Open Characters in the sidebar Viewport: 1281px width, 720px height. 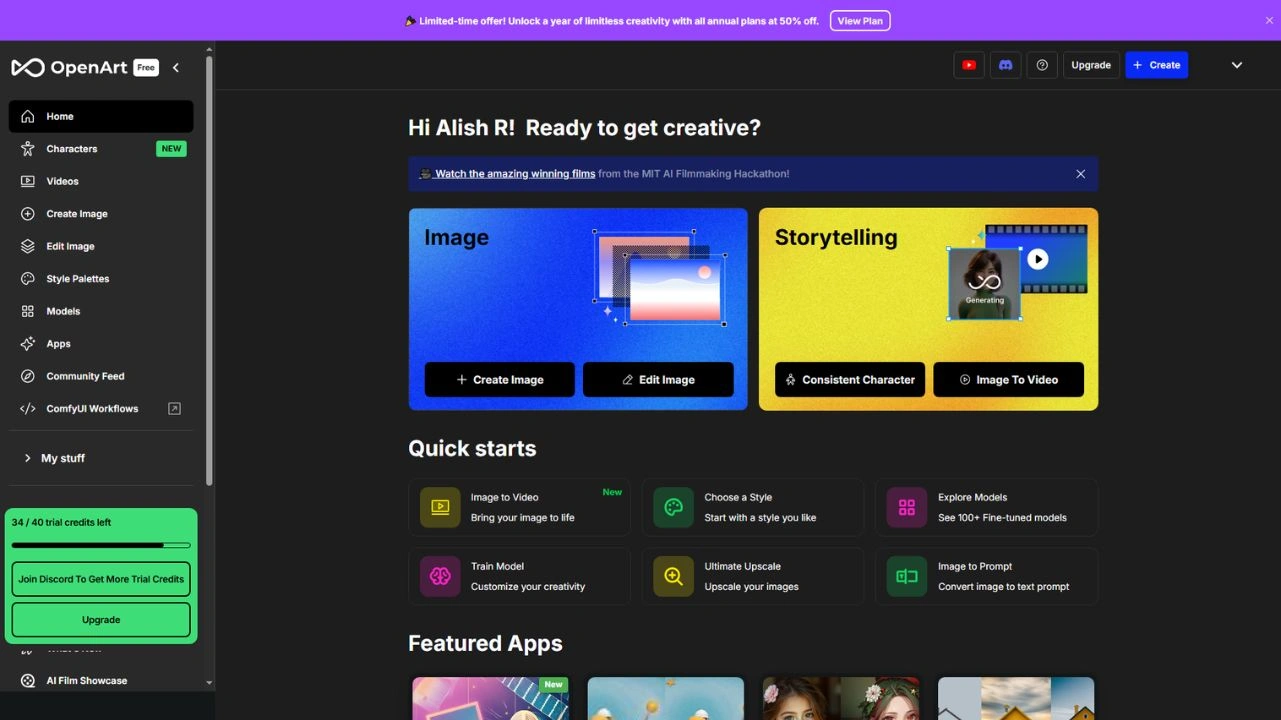click(x=72, y=149)
